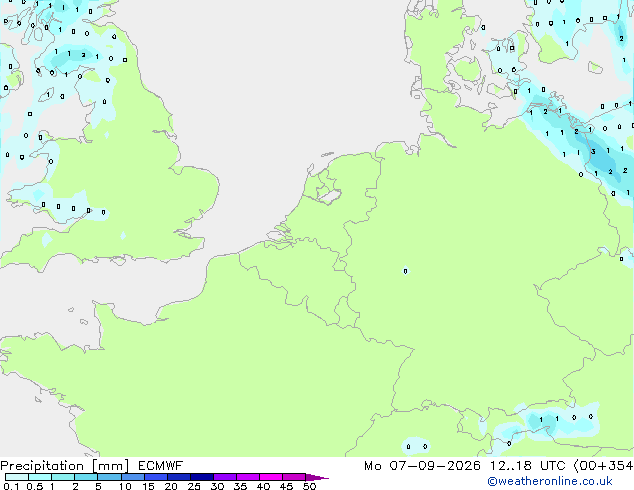Click the '12..18 UTC' time label
634x490 pixels.
527,466
